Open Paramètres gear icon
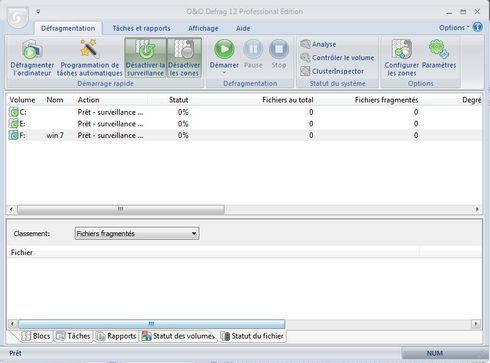Image resolution: width=490 pixels, height=363 pixels. [x=439, y=54]
